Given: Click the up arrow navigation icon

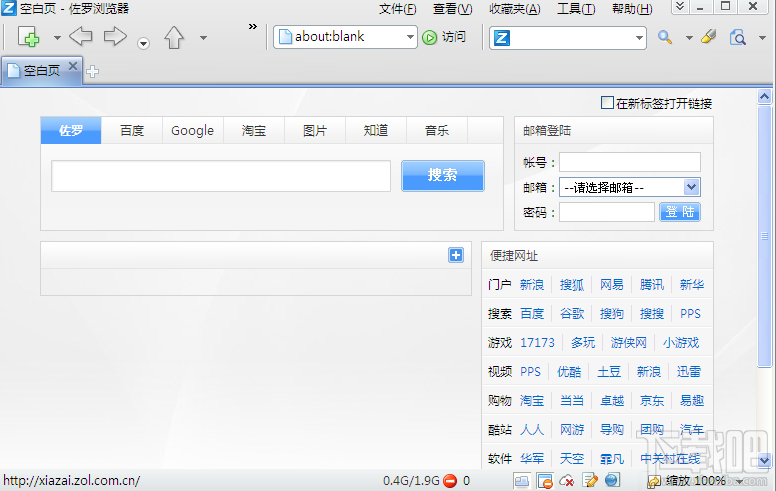Looking at the screenshot, I should tap(174, 37).
